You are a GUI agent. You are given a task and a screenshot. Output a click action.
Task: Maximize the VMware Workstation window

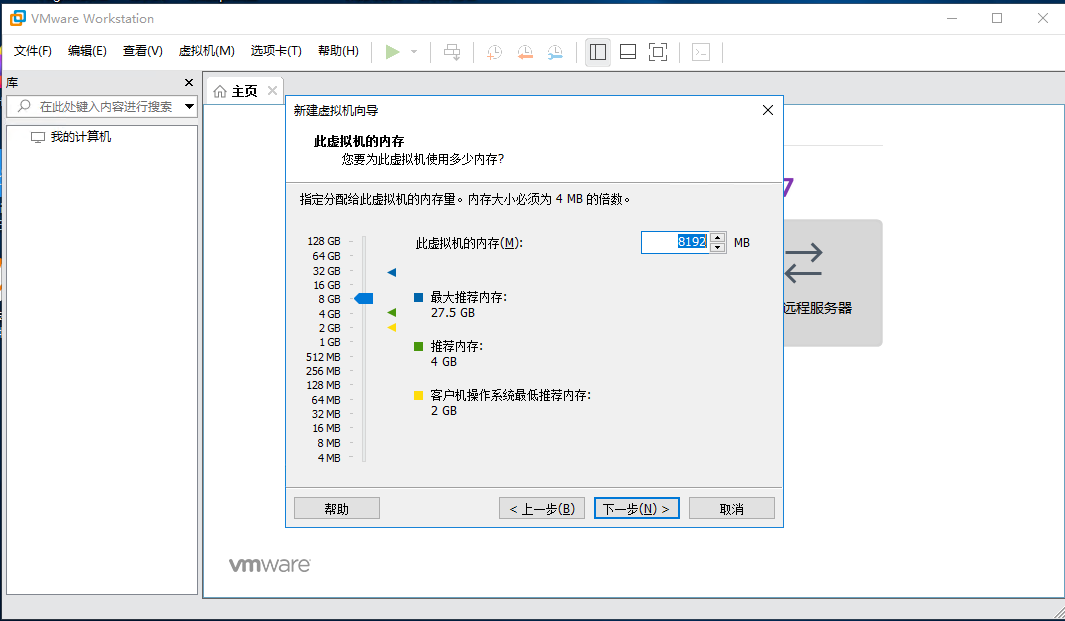tap(996, 18)
